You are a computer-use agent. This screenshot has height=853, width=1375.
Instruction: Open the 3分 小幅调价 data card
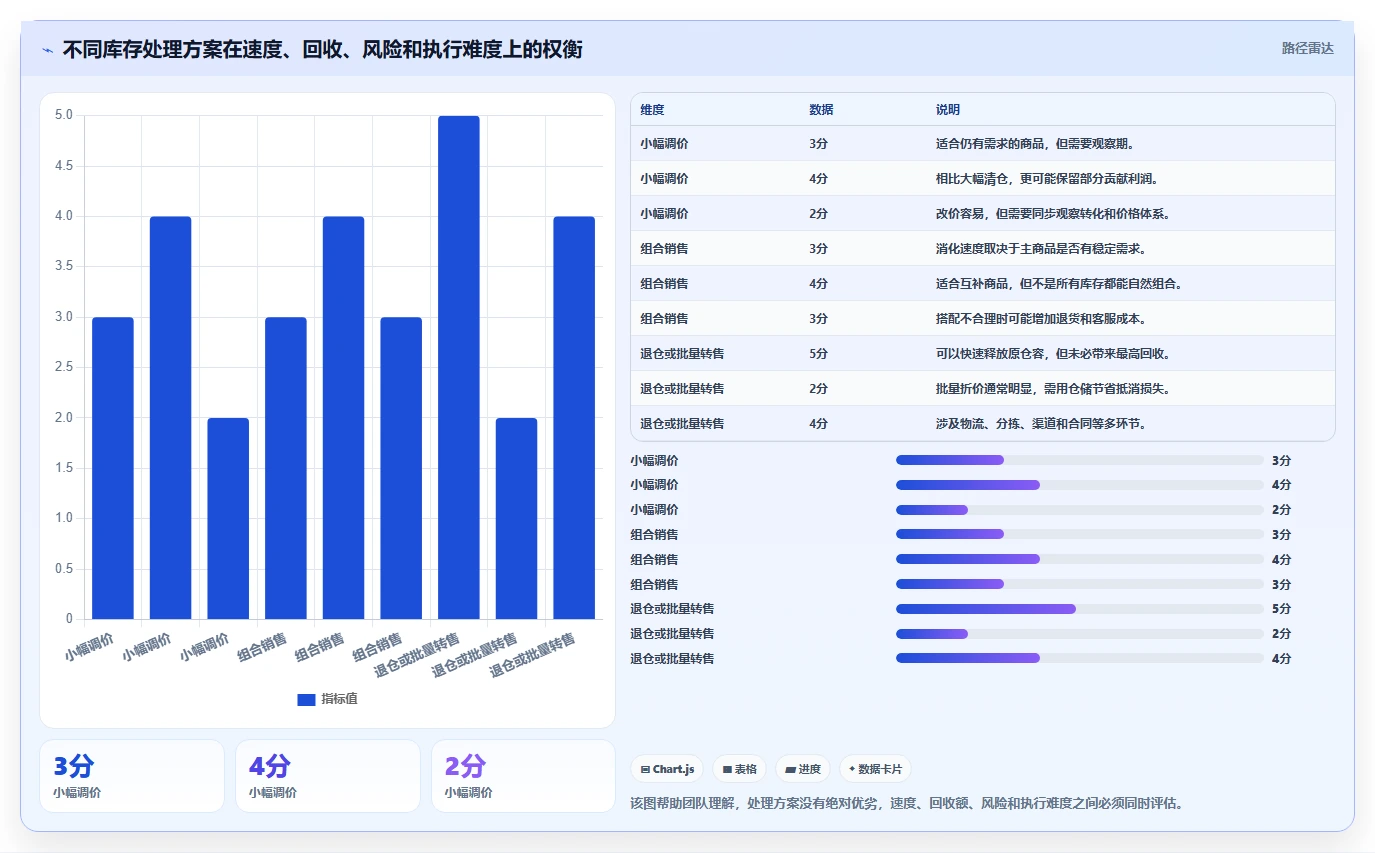[132, 776]
